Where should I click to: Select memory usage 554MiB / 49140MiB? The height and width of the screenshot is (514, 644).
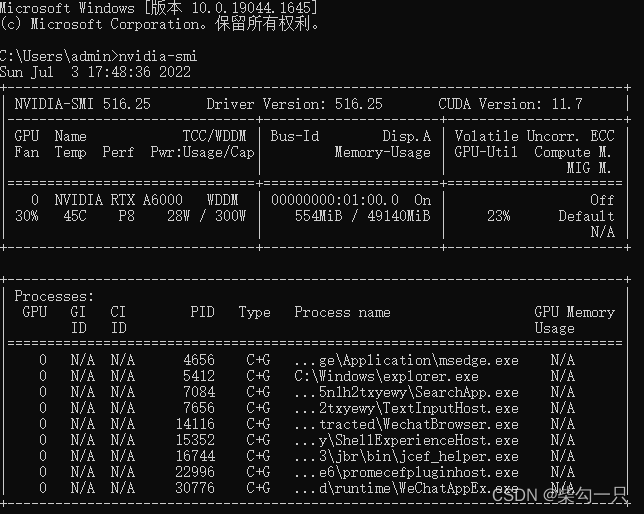click(363, 216)
